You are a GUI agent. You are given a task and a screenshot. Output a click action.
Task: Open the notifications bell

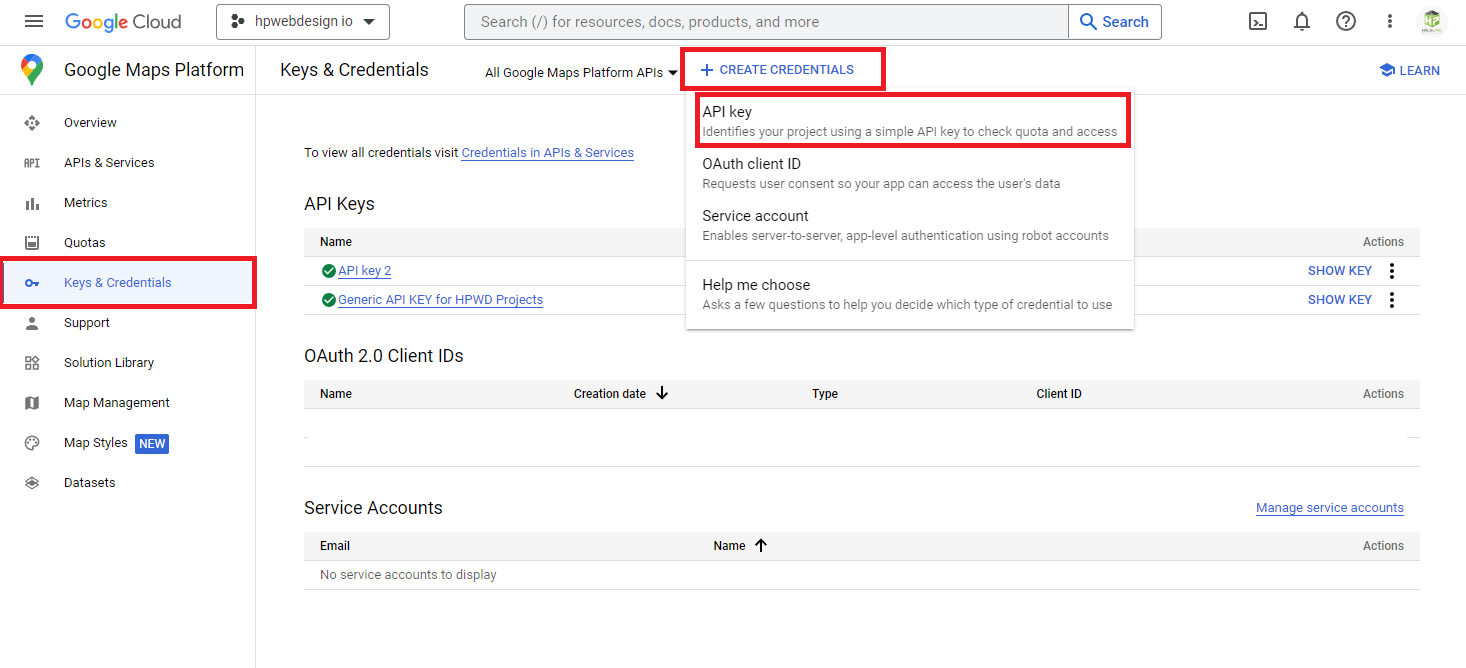point(1302,22)
